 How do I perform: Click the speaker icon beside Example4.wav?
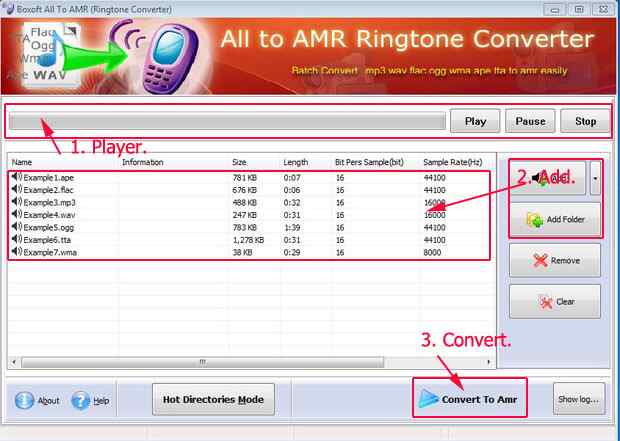point(17,214)
